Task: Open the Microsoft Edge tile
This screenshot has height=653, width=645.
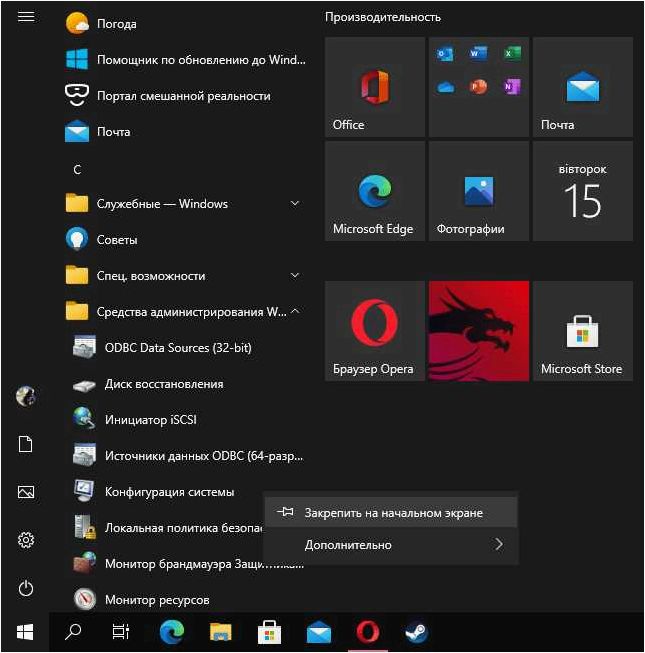Action: [x=375, y=191]
